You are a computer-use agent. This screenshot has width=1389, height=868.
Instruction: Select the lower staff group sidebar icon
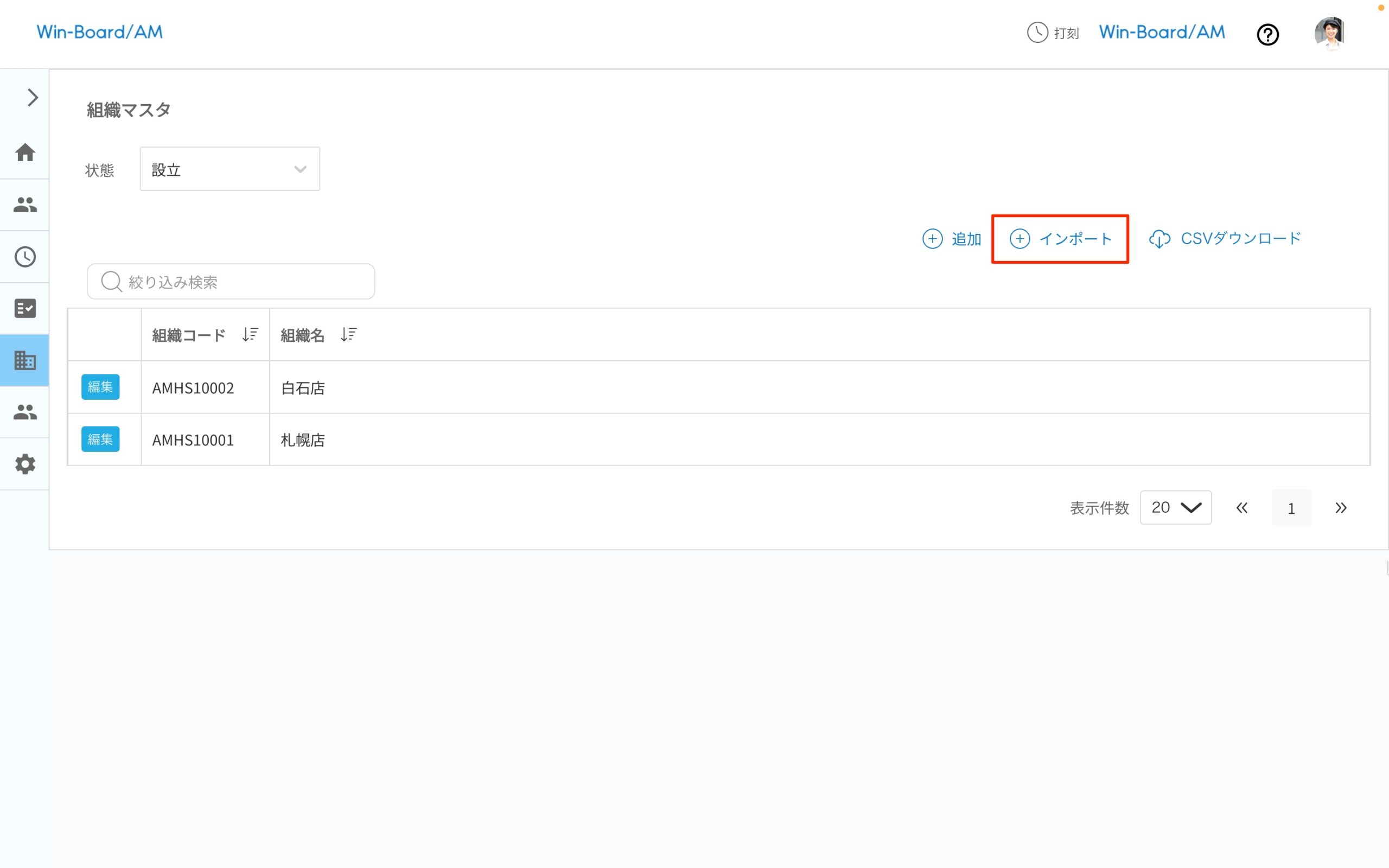24,412
